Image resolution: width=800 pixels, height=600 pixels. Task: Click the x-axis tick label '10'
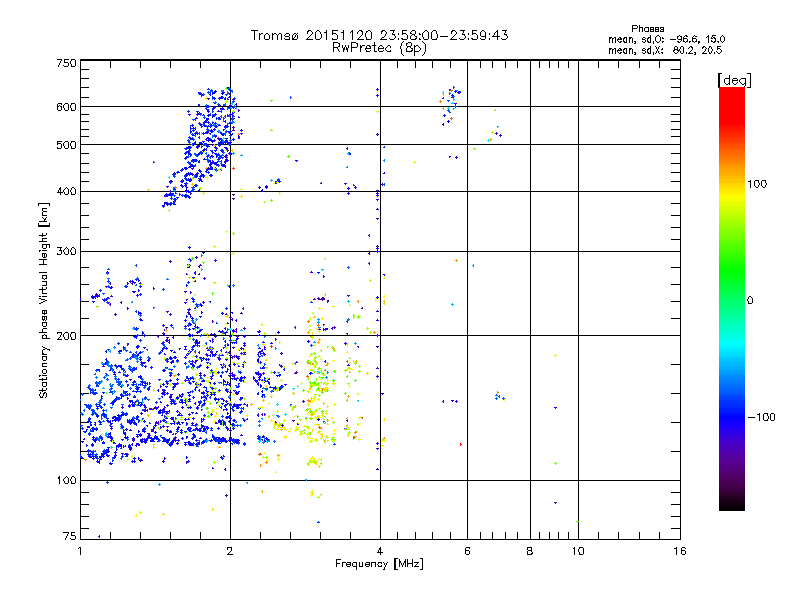(578, 551)
